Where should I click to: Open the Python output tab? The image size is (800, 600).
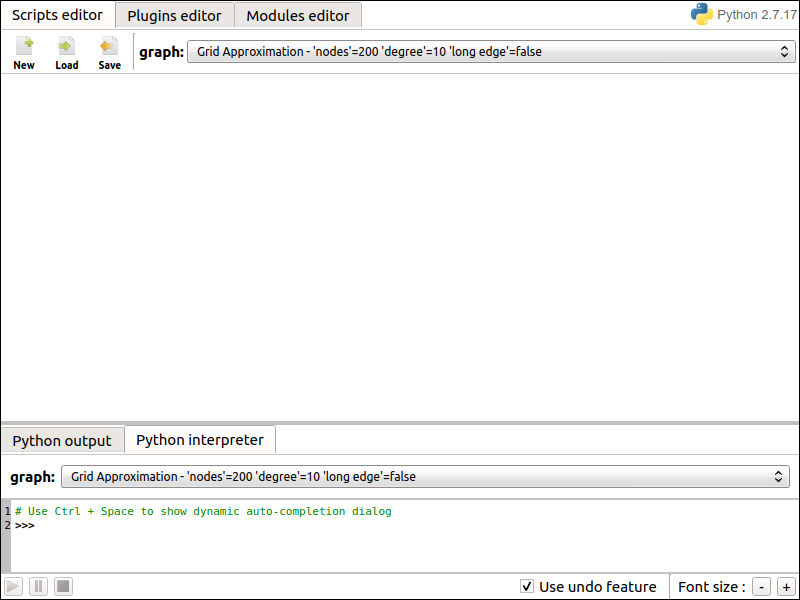[62, 440]
